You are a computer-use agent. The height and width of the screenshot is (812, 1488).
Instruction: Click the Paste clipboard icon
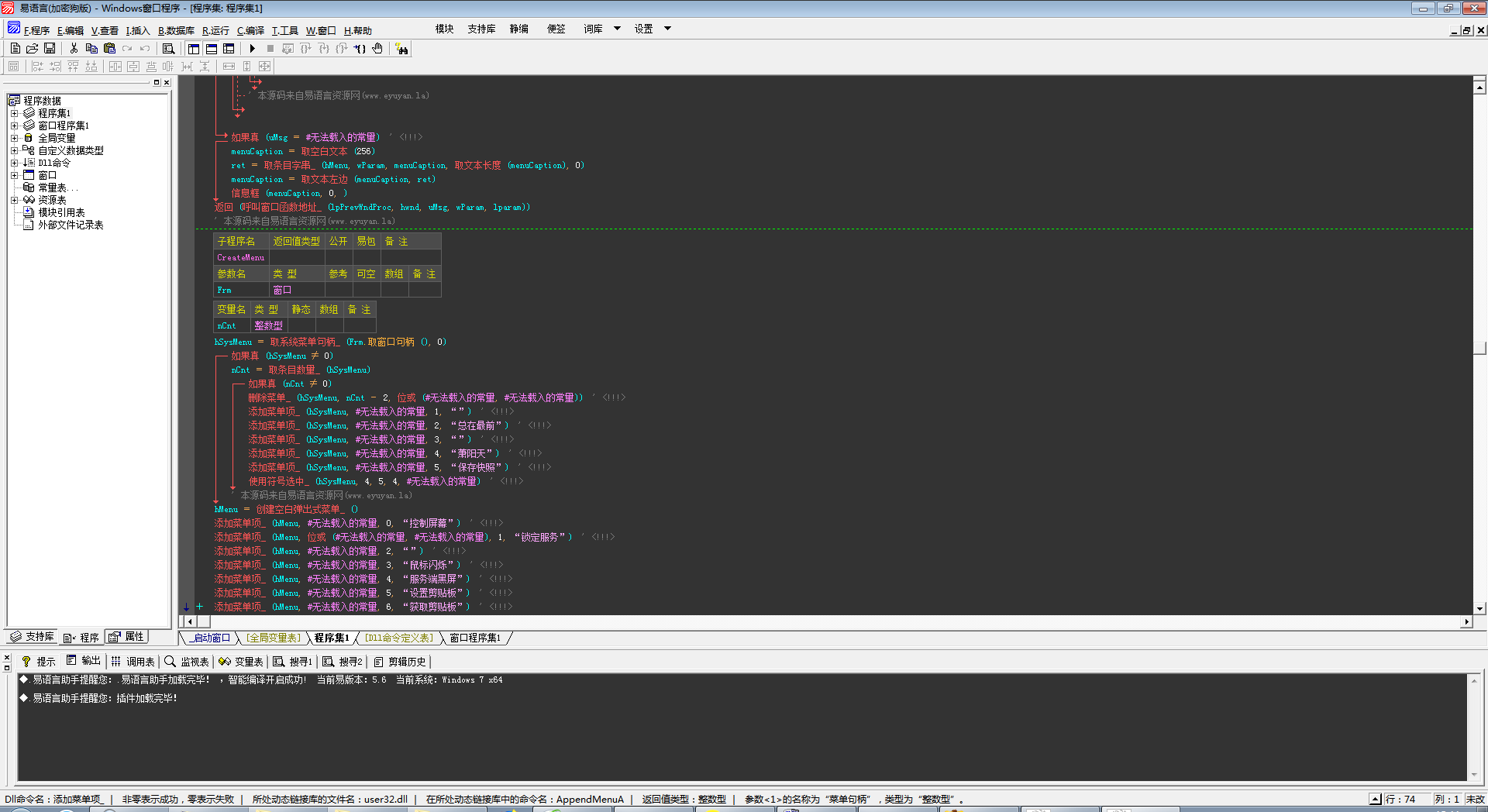pos(109,48)
